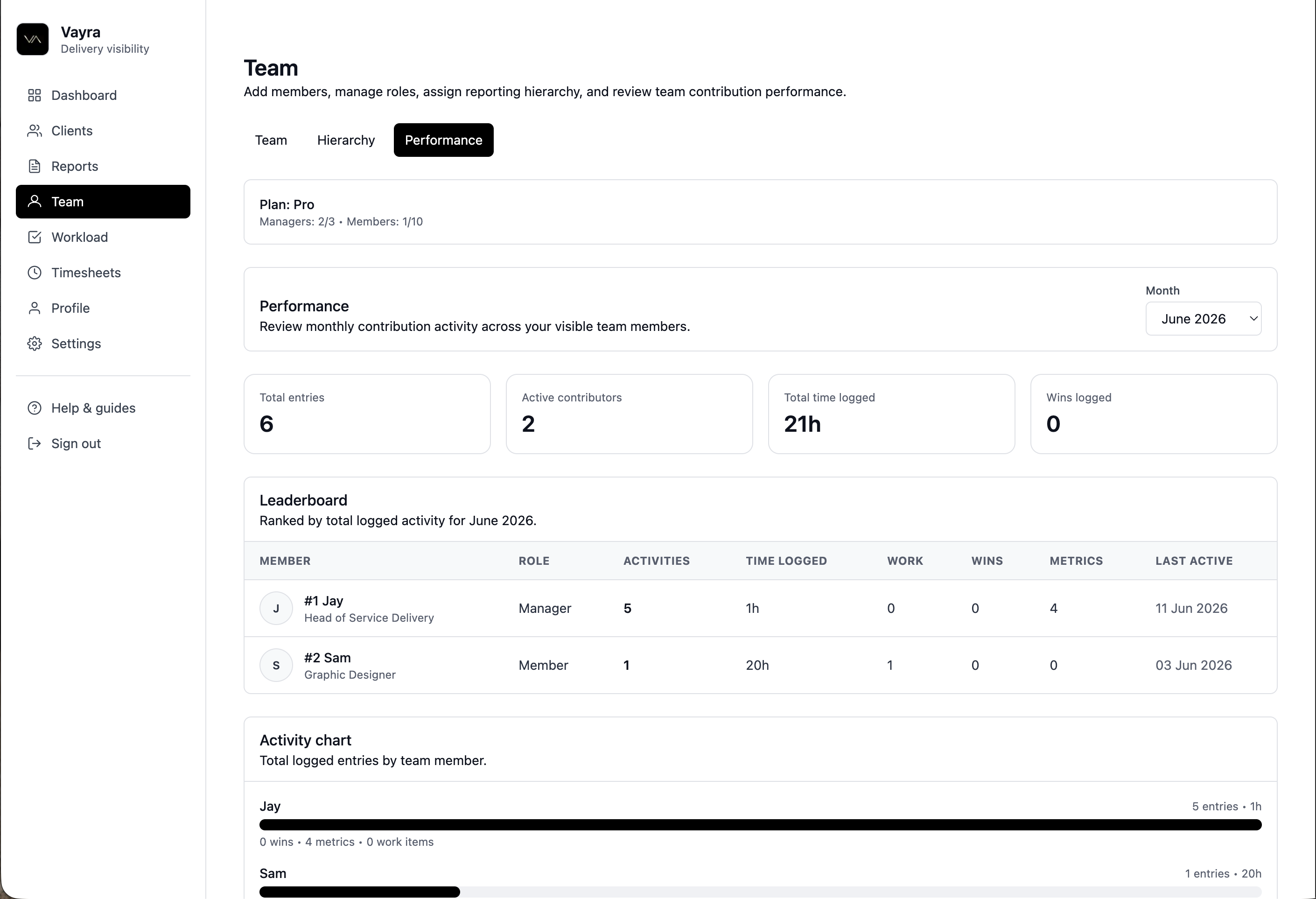Click the Active contributors card
The width and height of the screenshot is (1316, 899).
click(x=629, y=414)
